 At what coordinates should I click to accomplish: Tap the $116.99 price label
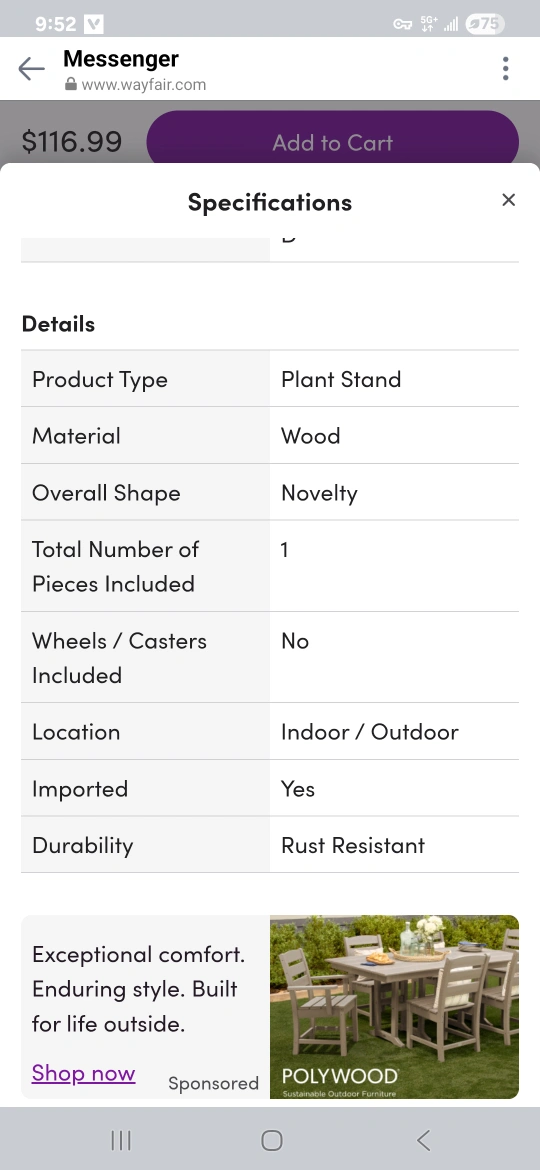click(72, 141)
